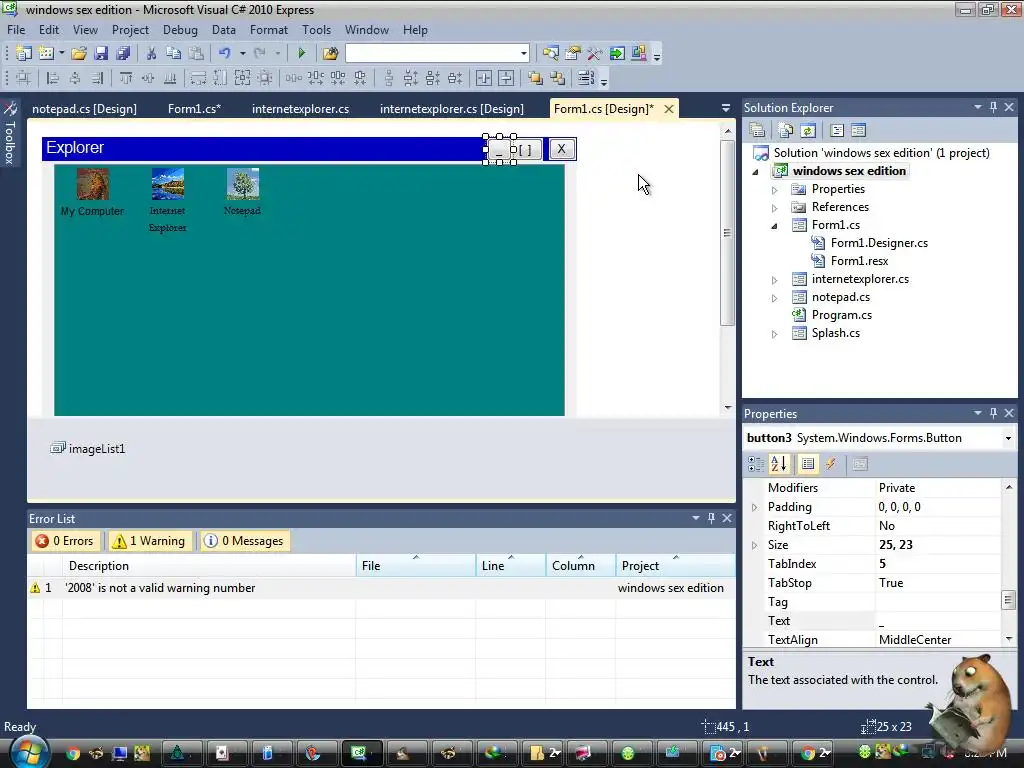
Task: Expand the Size property
Action: (x=754, y=545)
